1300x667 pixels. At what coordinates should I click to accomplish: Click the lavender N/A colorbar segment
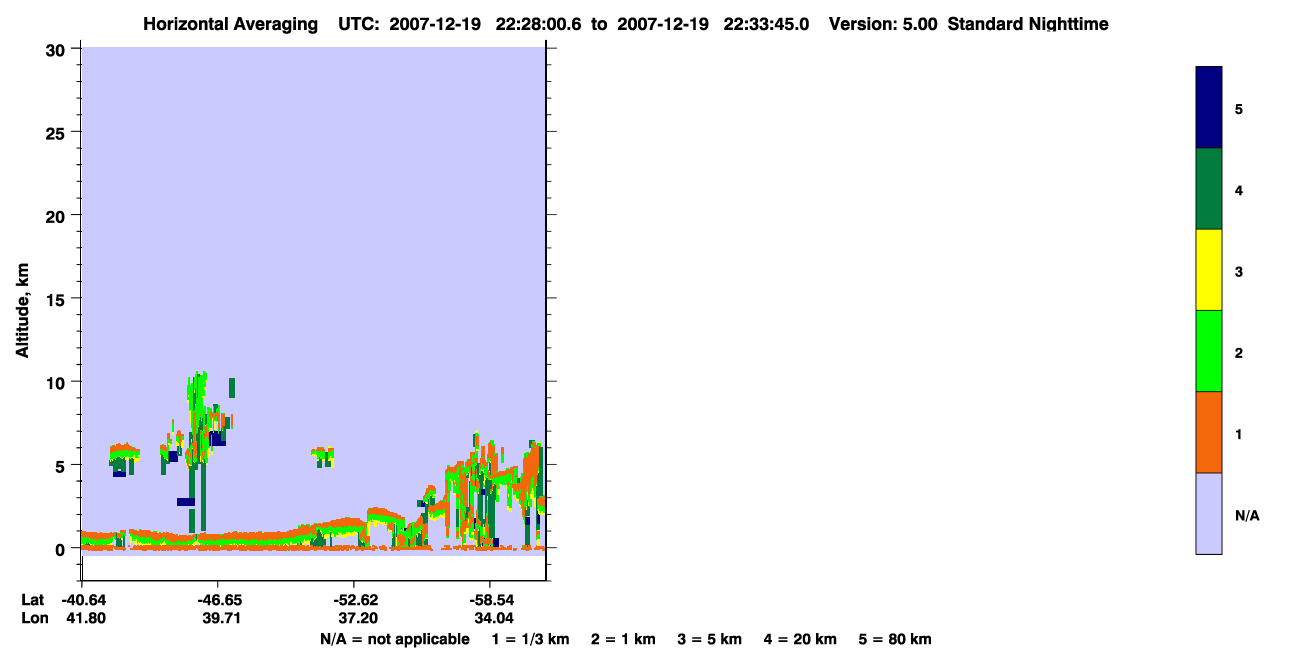1209,513
